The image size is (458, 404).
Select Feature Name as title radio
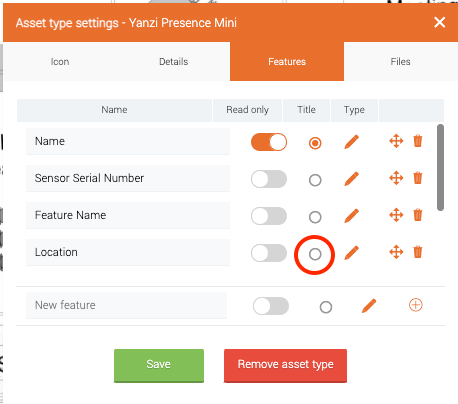point(315,217)
